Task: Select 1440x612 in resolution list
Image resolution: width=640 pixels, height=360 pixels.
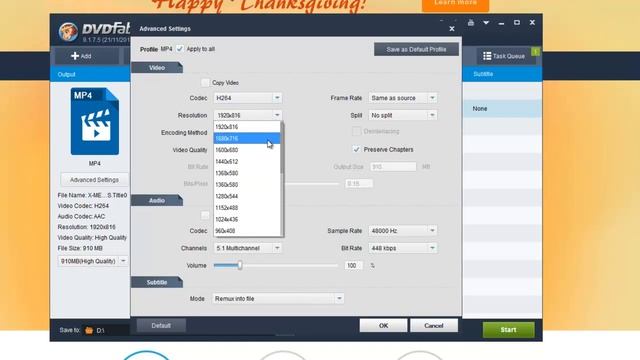Action: [x=247, y=162]
